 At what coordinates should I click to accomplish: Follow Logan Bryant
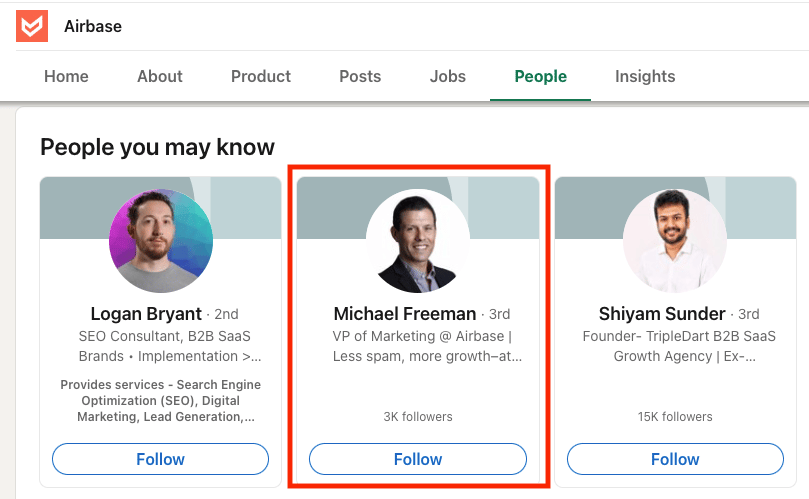pos(161,459)
